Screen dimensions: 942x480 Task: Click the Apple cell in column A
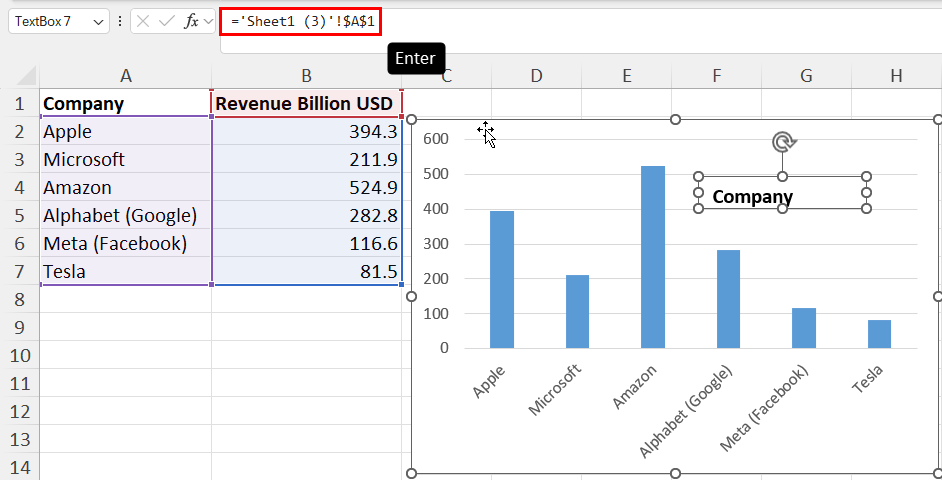click(x=126, y=131)
